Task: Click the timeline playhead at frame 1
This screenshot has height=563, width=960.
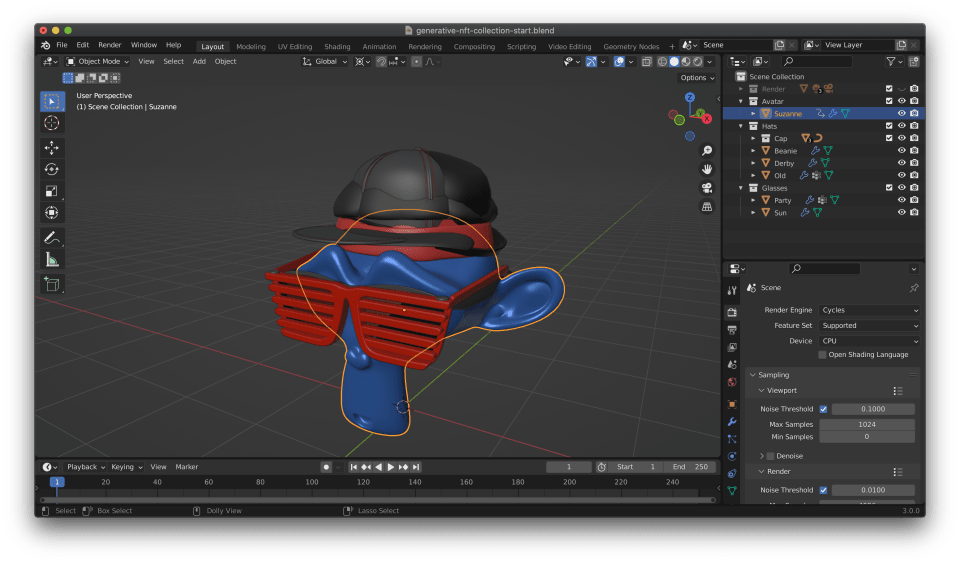Action: pos(57,482)
